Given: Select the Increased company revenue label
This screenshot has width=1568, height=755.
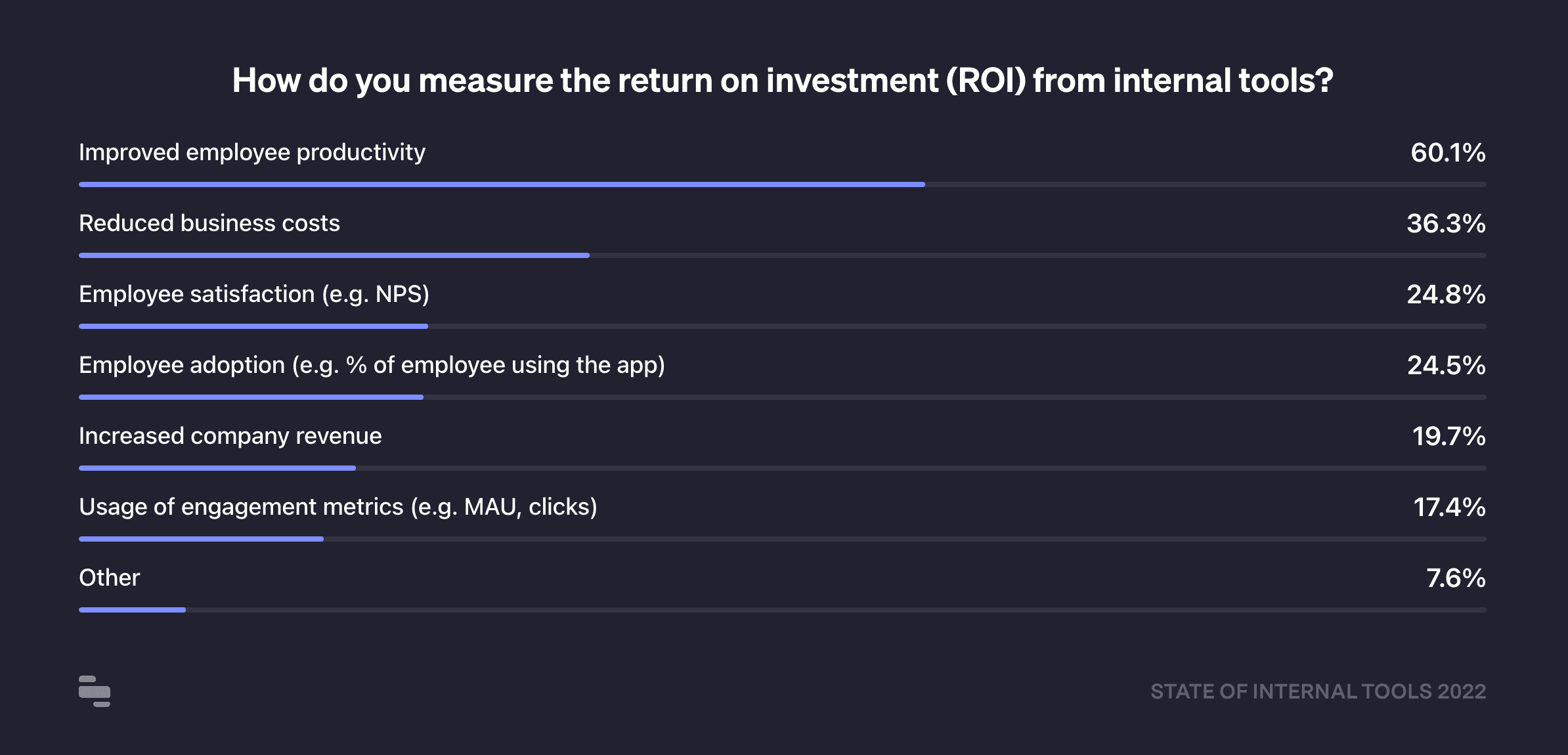Looking at the screenshot, I should 230,436.
